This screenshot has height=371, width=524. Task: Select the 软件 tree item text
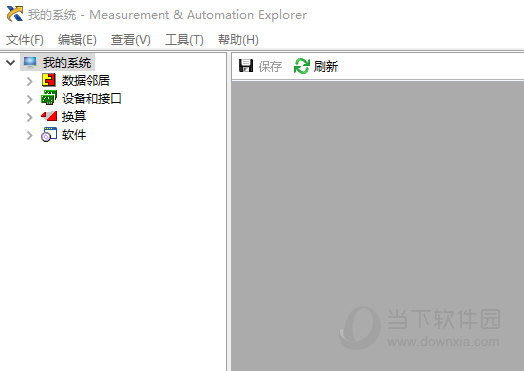[74, 135]
